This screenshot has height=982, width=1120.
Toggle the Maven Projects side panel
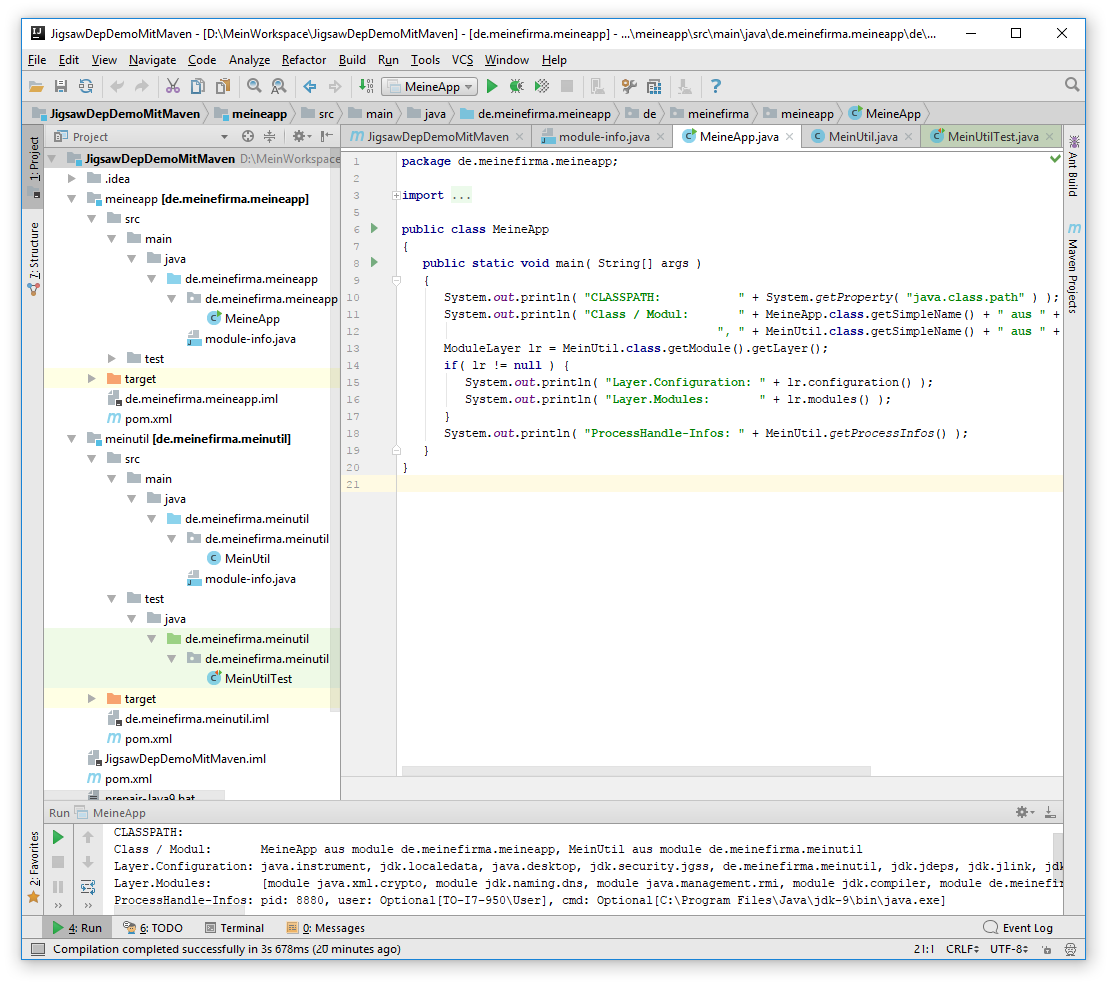click(x=1074, y=268)
